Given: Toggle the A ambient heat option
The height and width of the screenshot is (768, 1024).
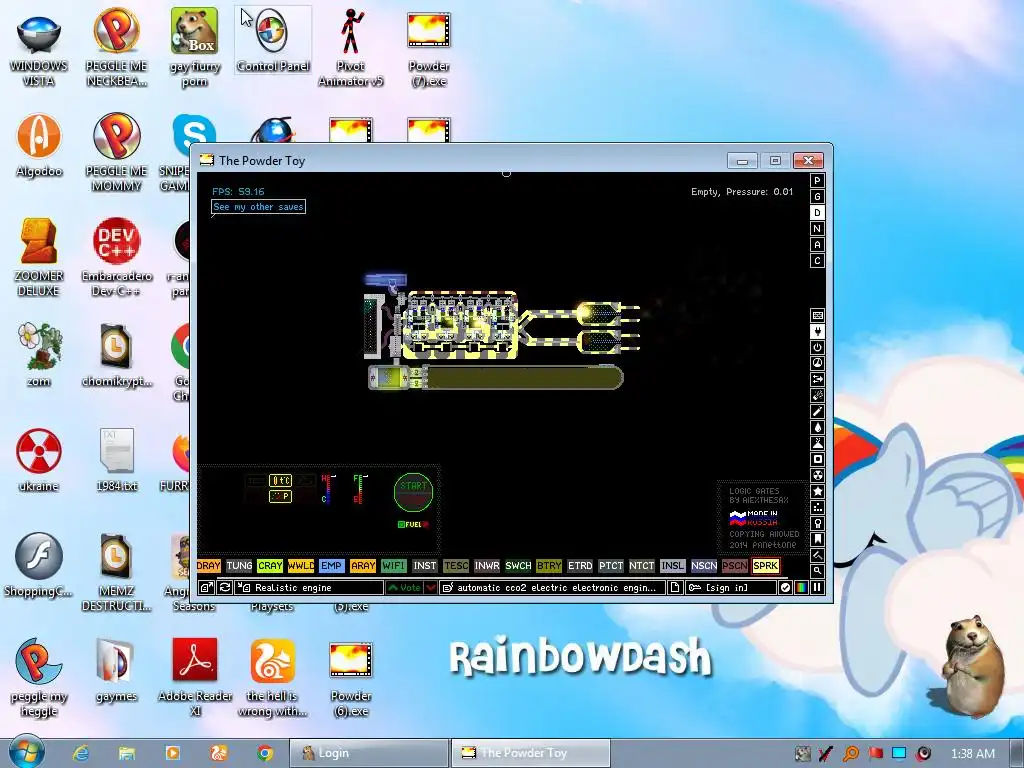Looking at the screenshot, I should [817, 245].
